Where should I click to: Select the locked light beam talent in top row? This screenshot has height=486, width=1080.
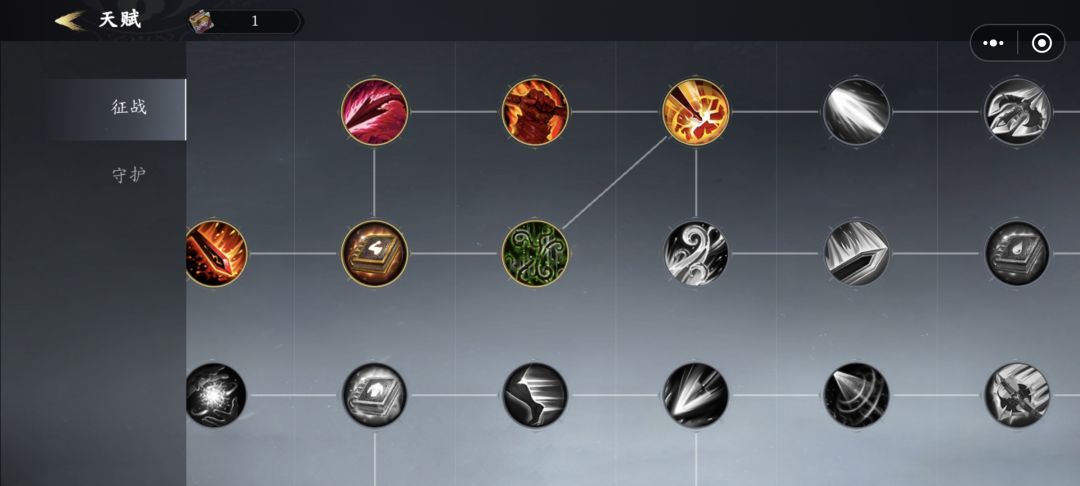[857, 112]
